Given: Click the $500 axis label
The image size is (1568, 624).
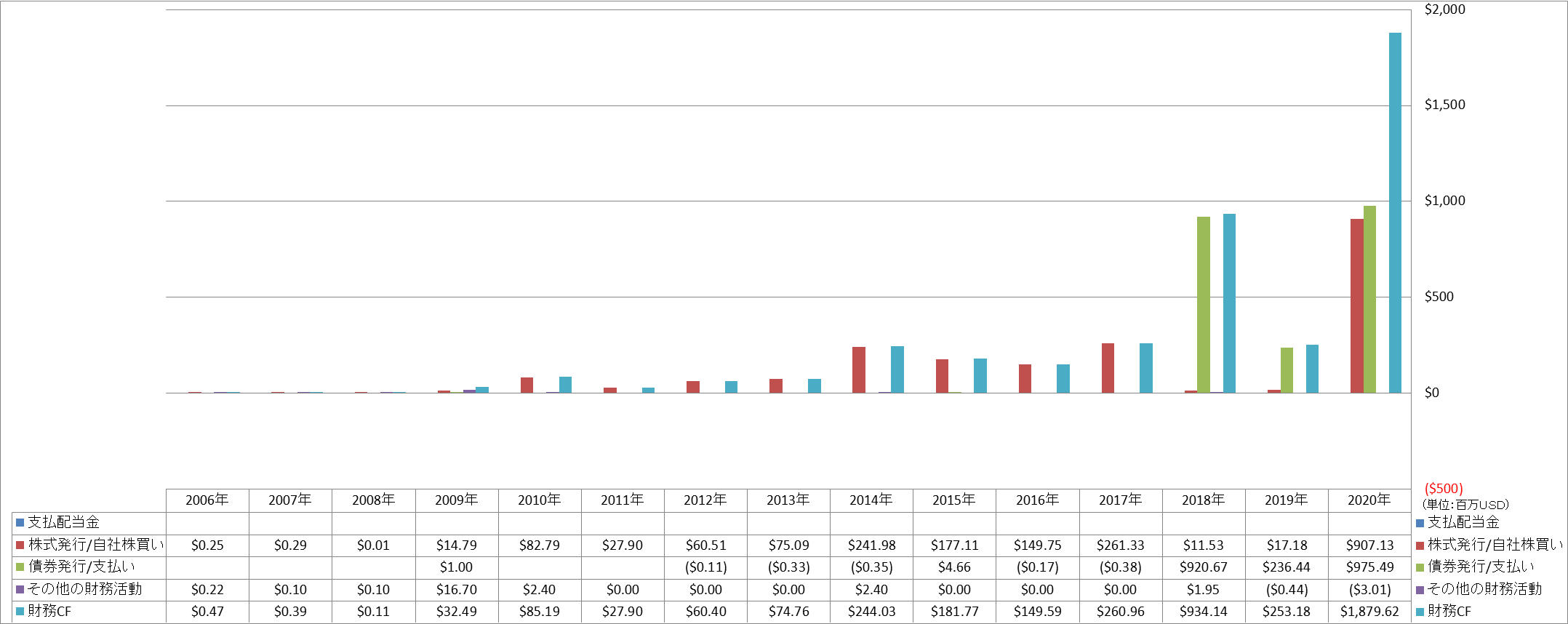Looking at the screenshot, I should pyautogui.click(x=1439, y=297).
